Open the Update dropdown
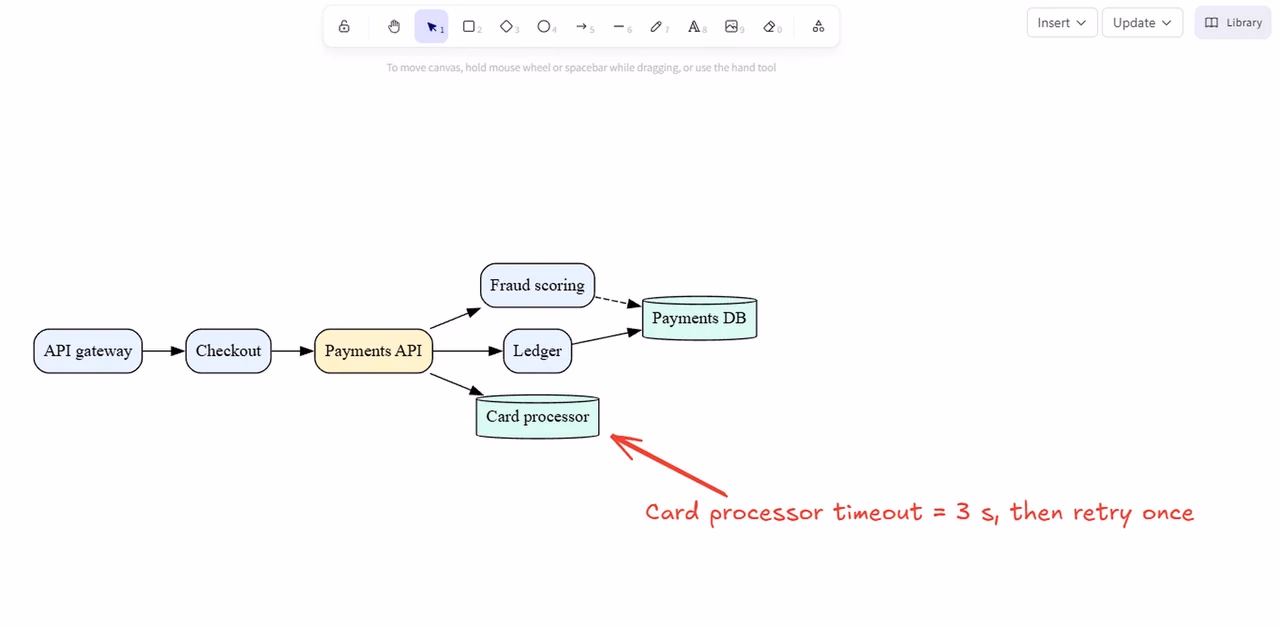Viewport: 1280px width, 626px height. tap(1142, 23)
